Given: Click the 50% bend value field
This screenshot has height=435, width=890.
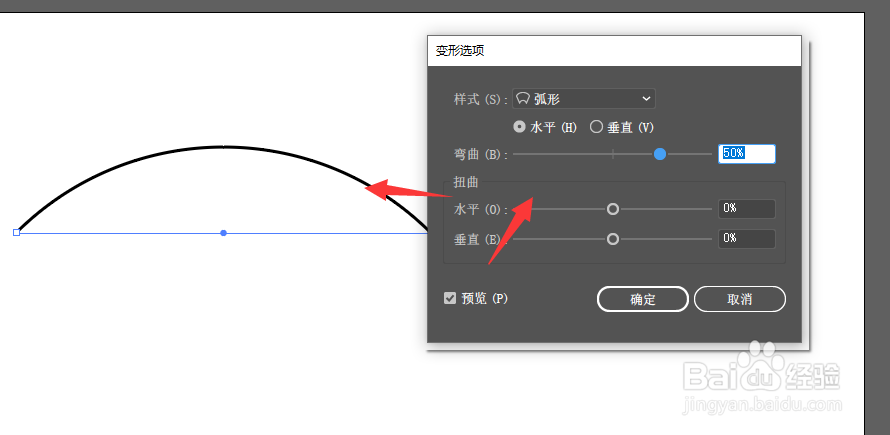Looking at the screenshot, I should coord(746,154).
